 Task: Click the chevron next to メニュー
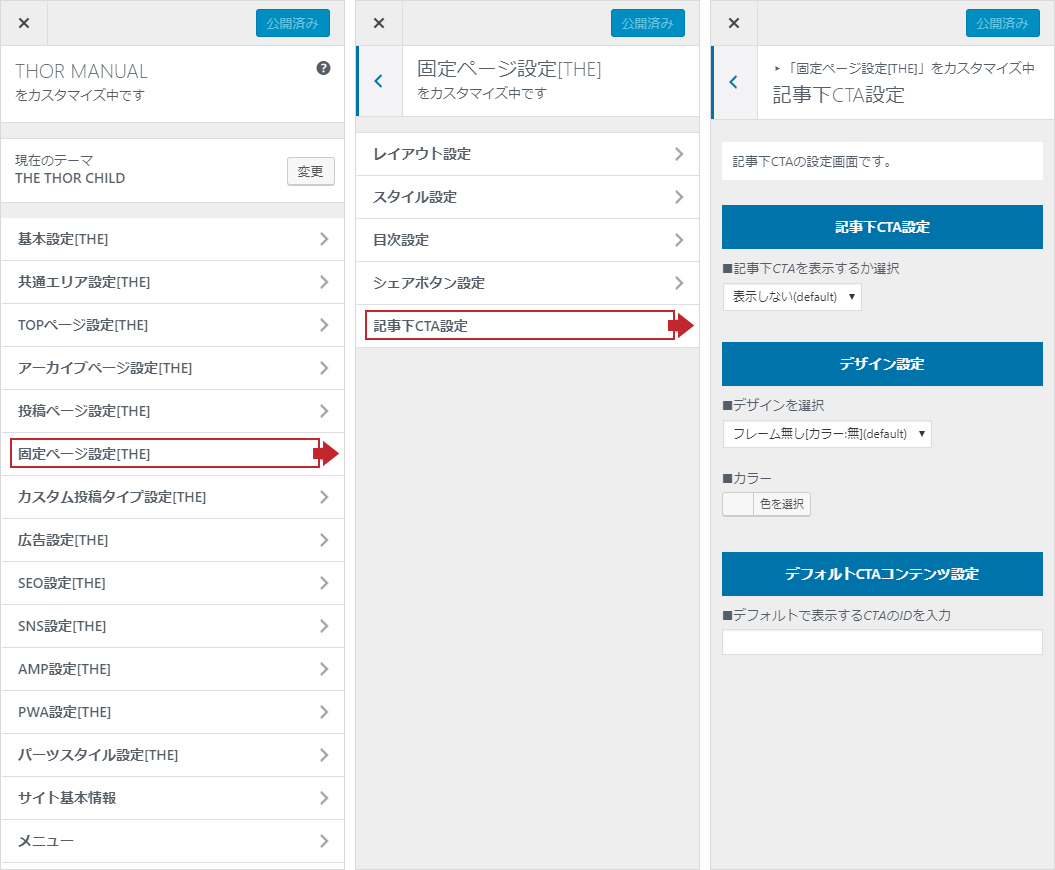coord(324,841)
